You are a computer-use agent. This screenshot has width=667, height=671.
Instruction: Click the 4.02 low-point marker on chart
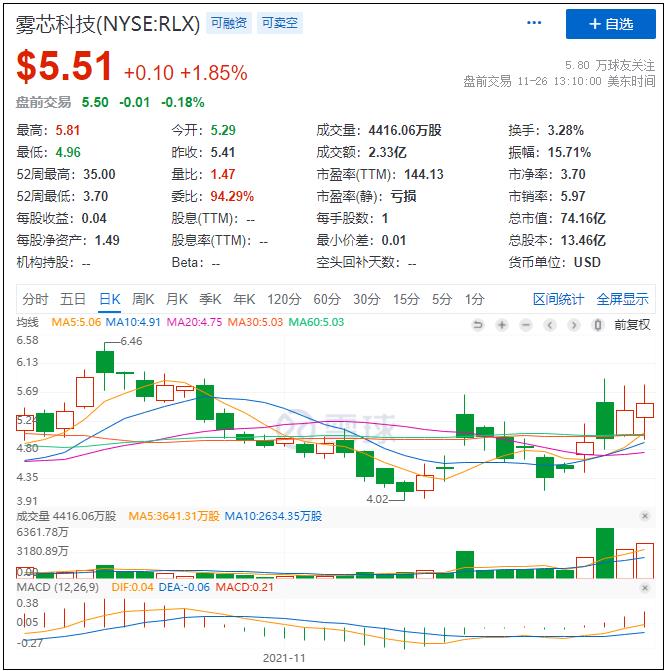377,499
